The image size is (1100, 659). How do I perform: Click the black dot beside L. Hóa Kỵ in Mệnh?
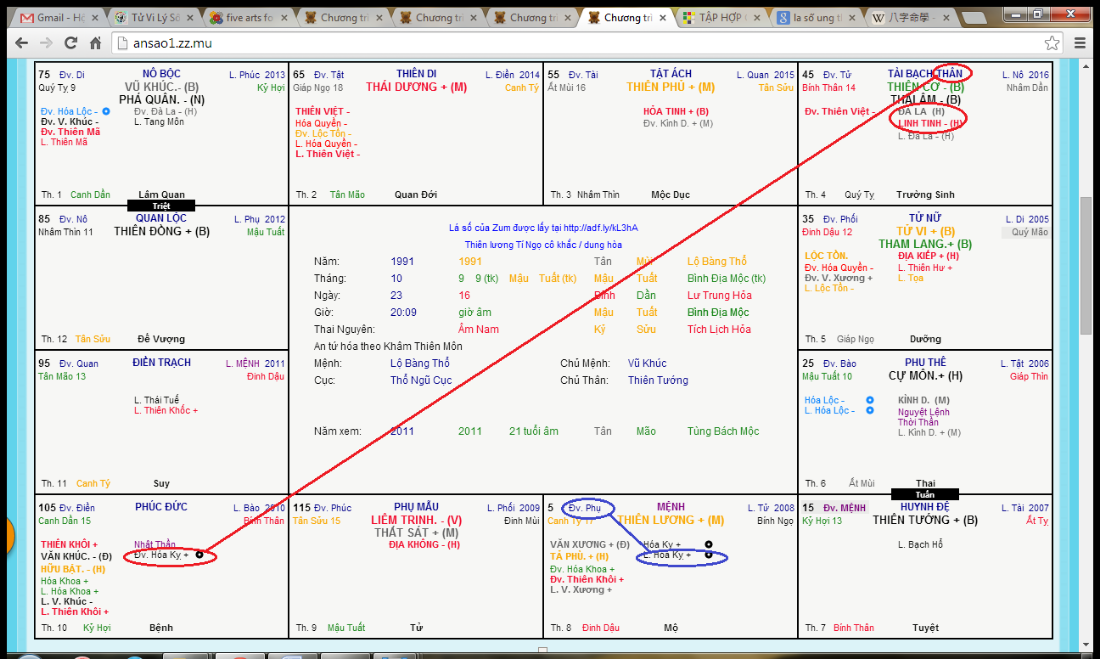pos(708,554)
